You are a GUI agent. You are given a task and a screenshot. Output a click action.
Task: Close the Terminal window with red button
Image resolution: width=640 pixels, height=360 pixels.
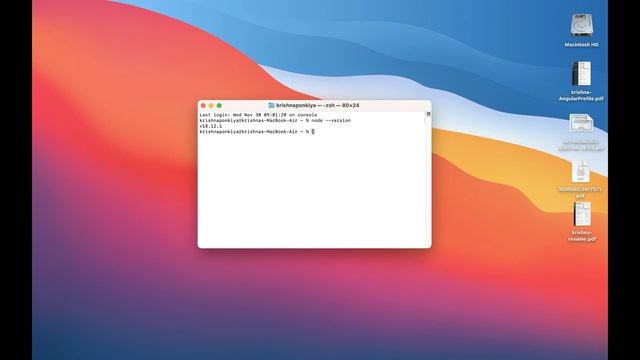pos(203,105)
